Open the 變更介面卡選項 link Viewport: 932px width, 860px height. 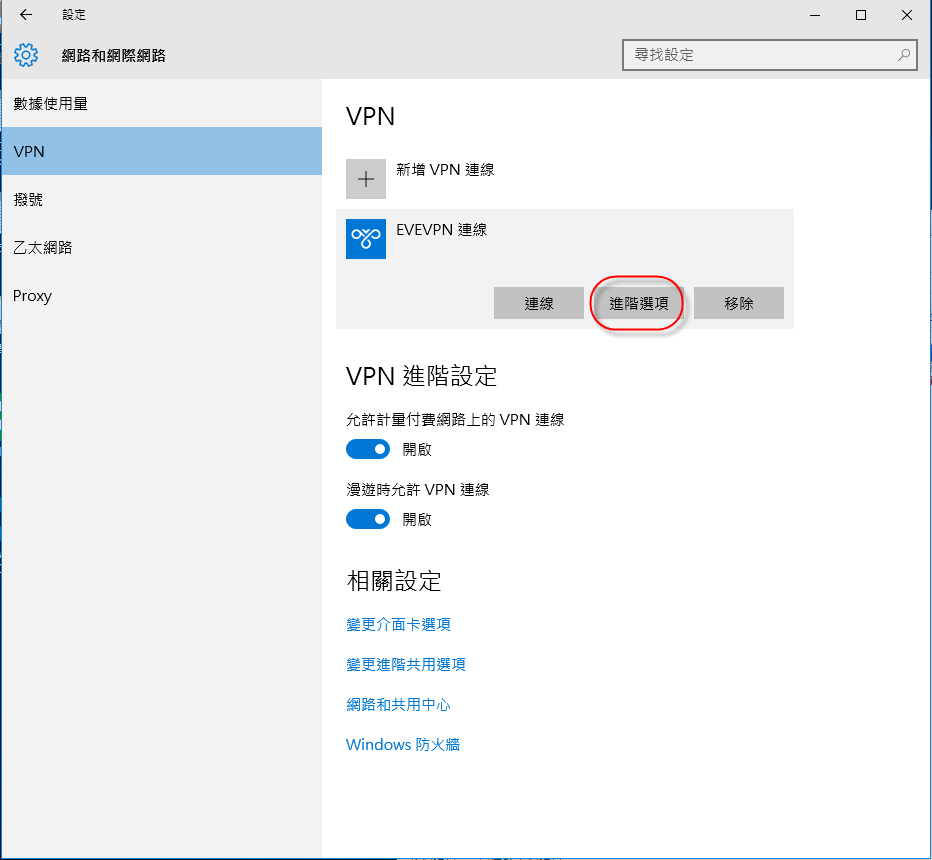coord(398,625)
